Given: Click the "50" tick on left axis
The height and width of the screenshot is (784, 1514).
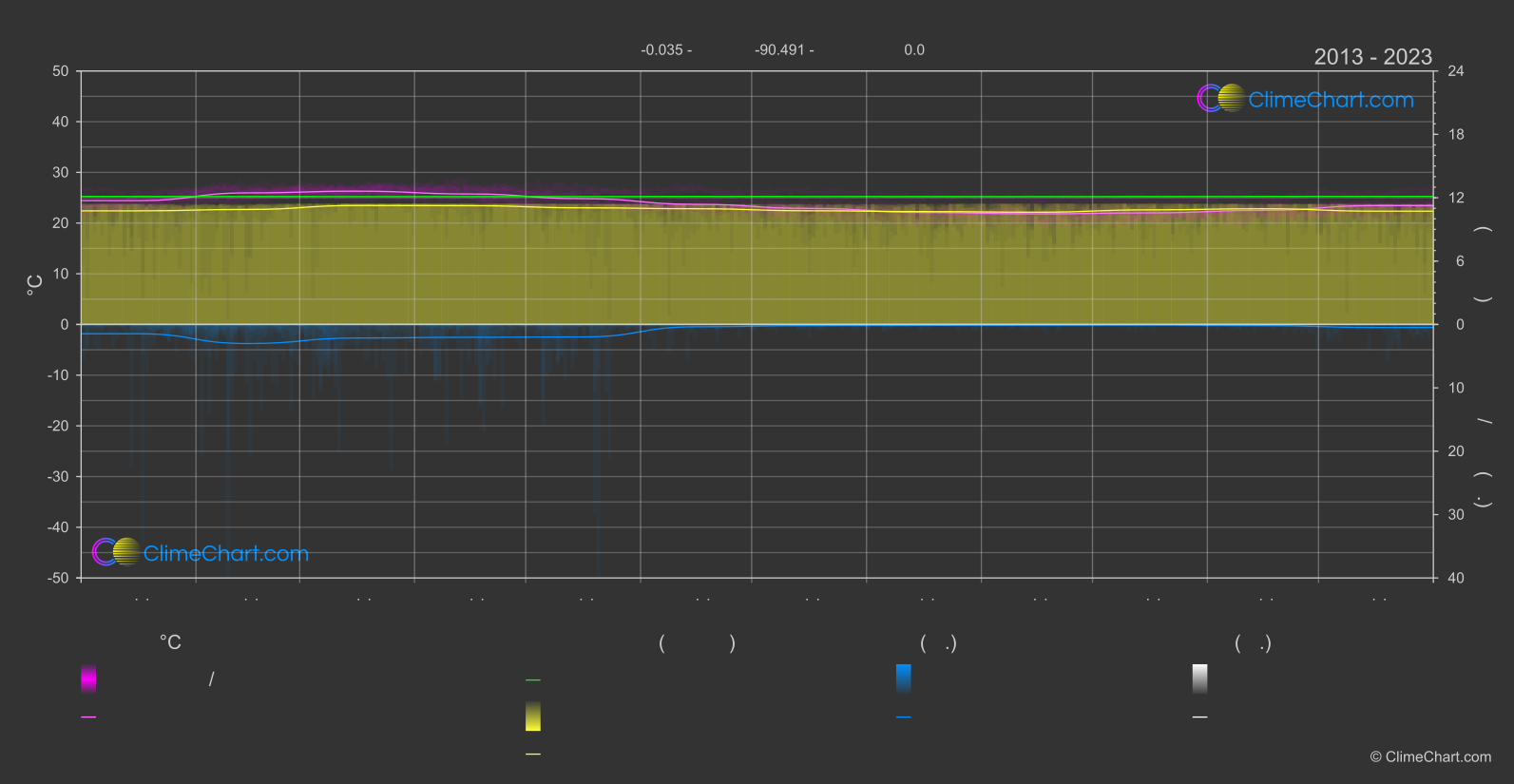Looking at the screenshot, I should coord(61,71).
